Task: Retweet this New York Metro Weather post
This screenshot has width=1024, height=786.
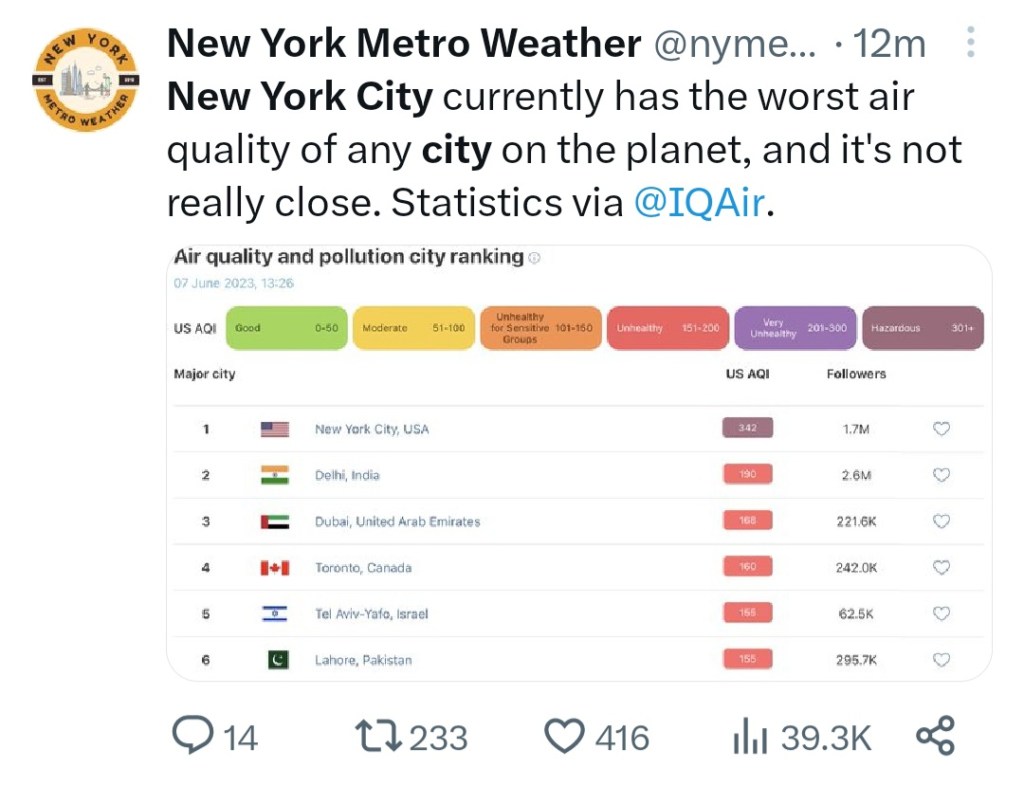Action: coord(380,738)
